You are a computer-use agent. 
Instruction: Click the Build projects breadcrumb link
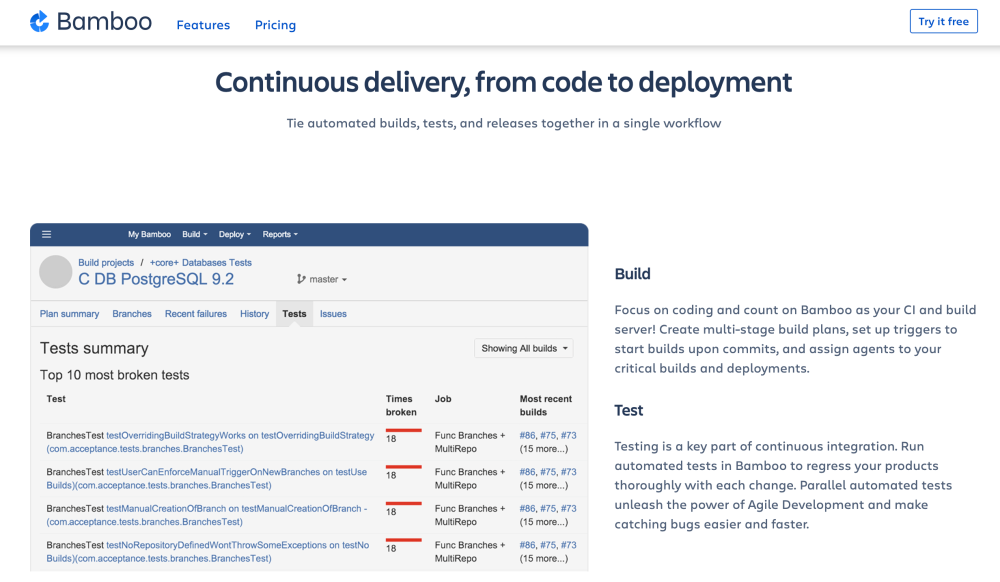(x=106, y=263)
